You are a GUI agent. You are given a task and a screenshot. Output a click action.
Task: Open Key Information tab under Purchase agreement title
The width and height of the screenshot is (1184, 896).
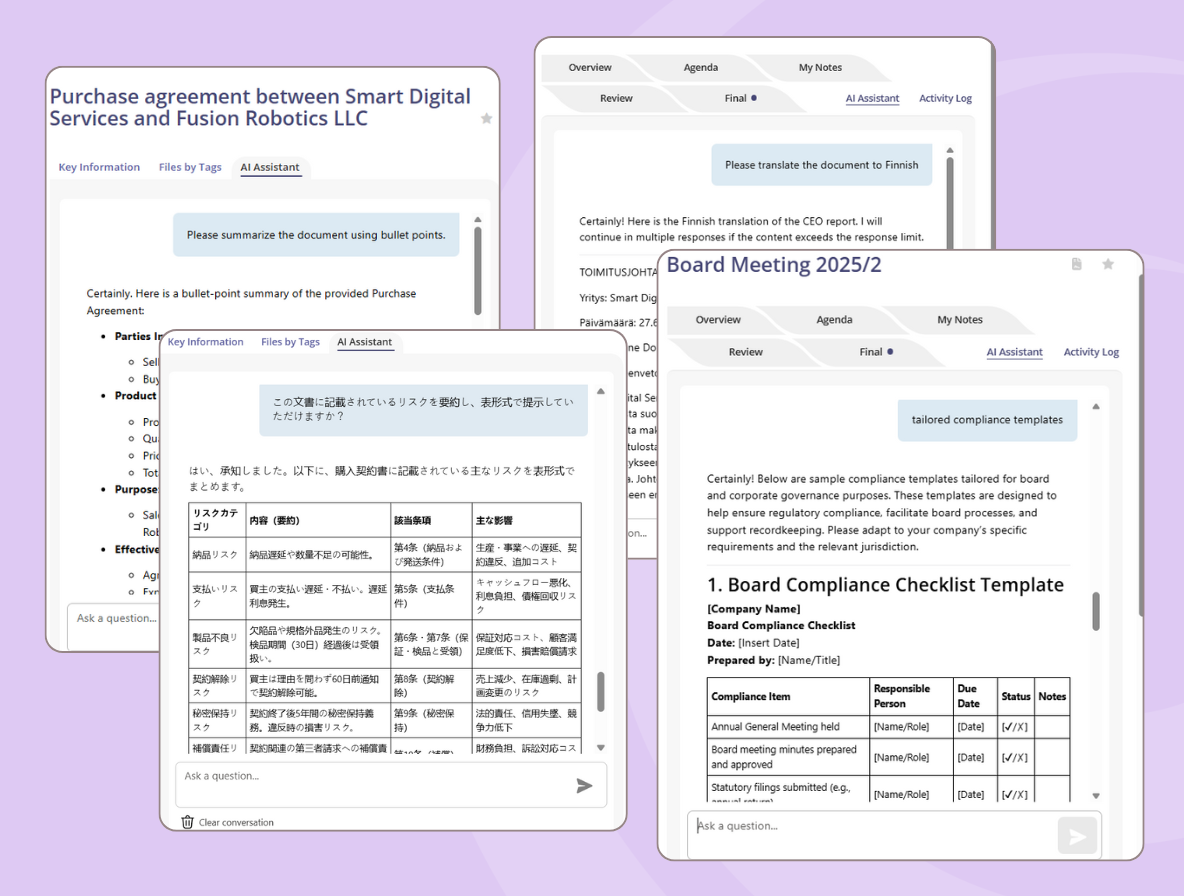(x=99, y=167)
